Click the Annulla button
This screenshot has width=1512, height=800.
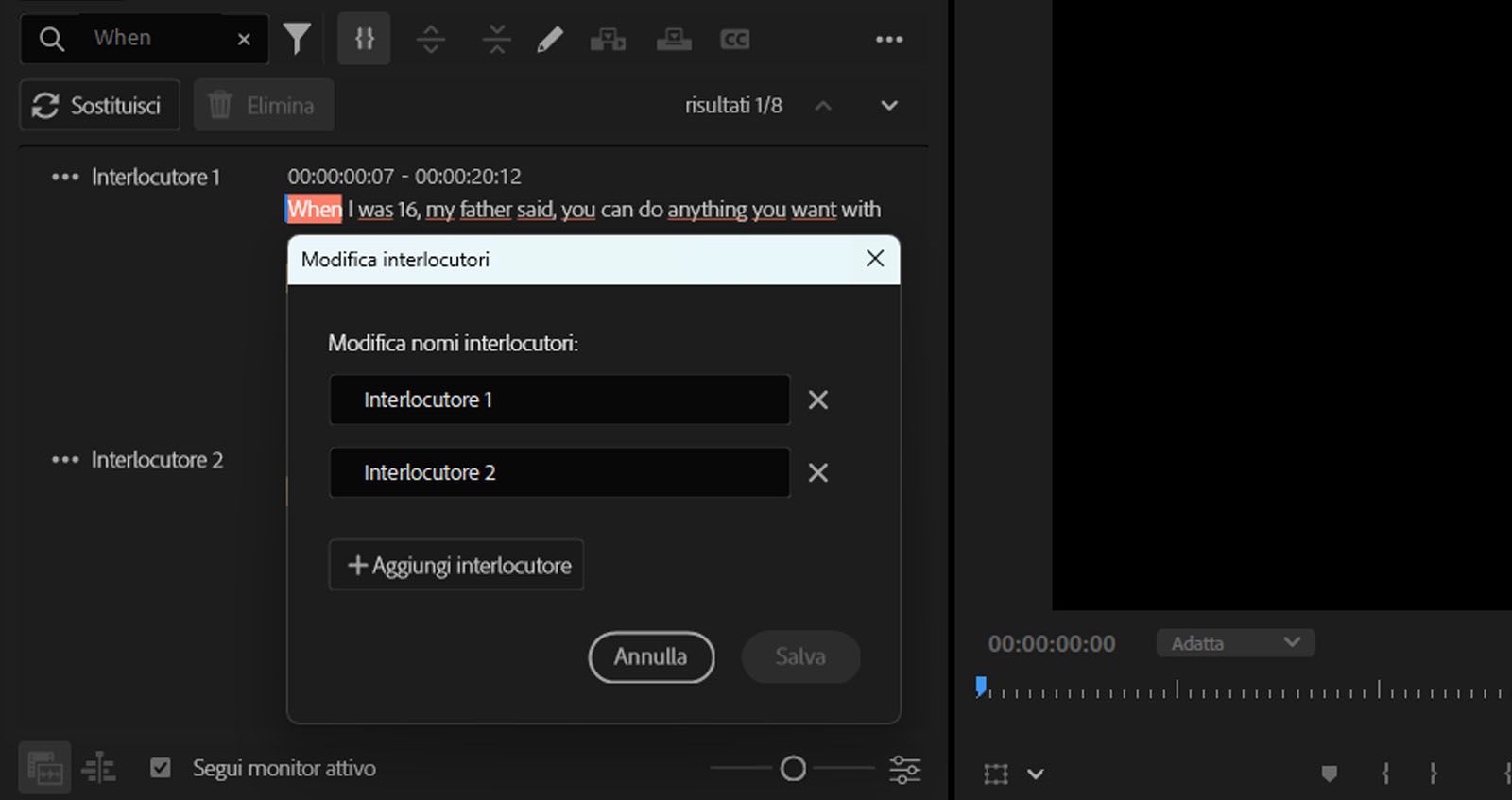(651, 656)
